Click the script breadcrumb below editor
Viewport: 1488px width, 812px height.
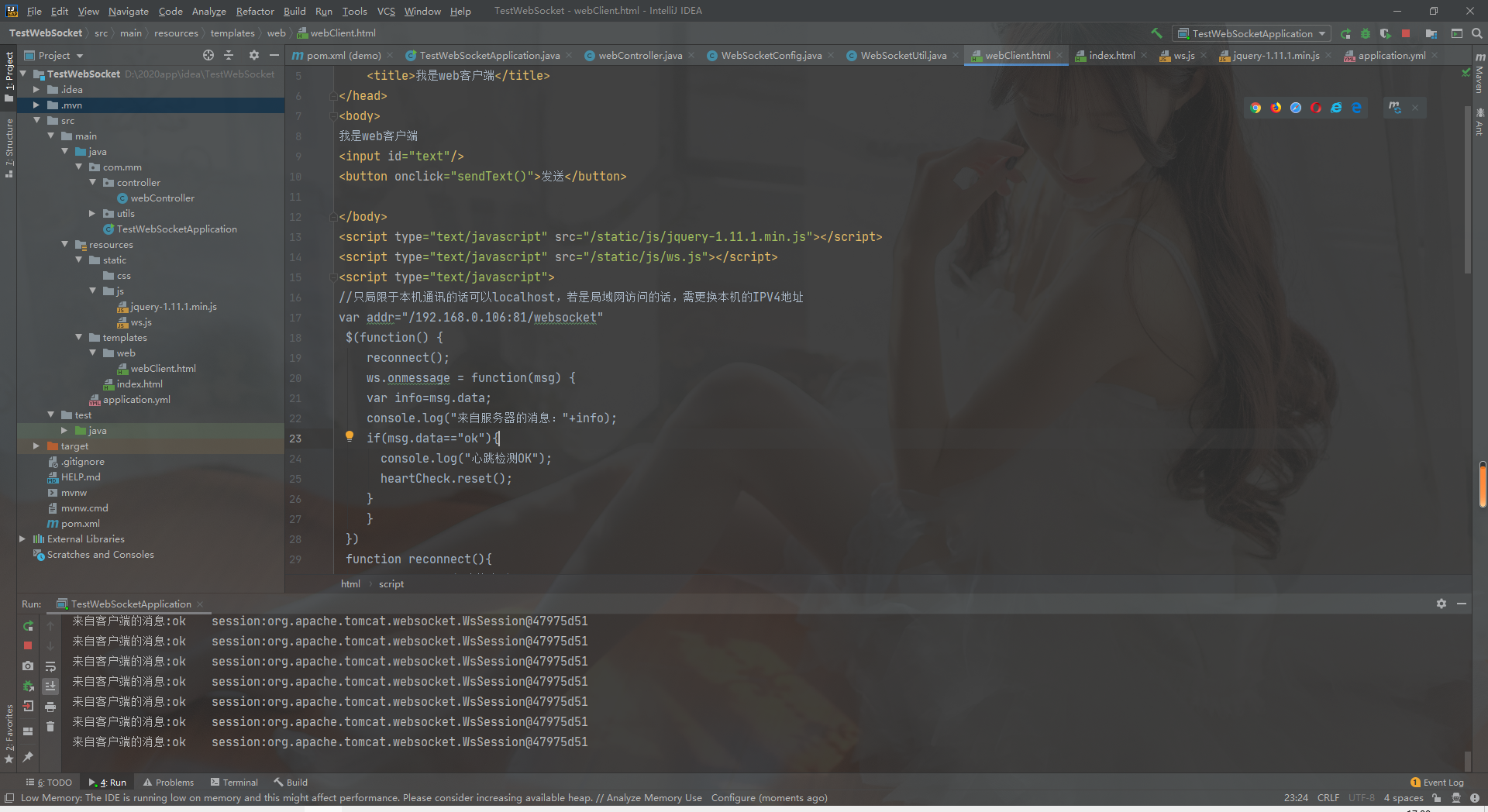click(x=391, y=584)
